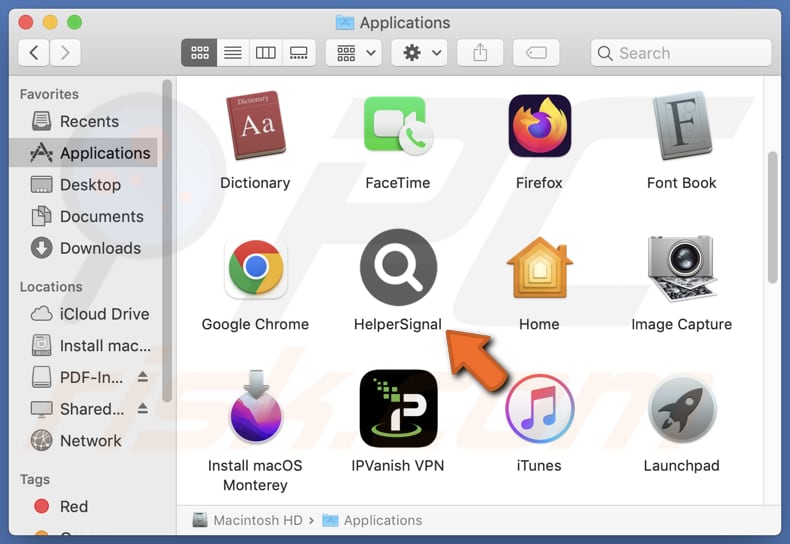Go forward with the right chevron button
Screen dimensions: 790x544
(65, 52)
